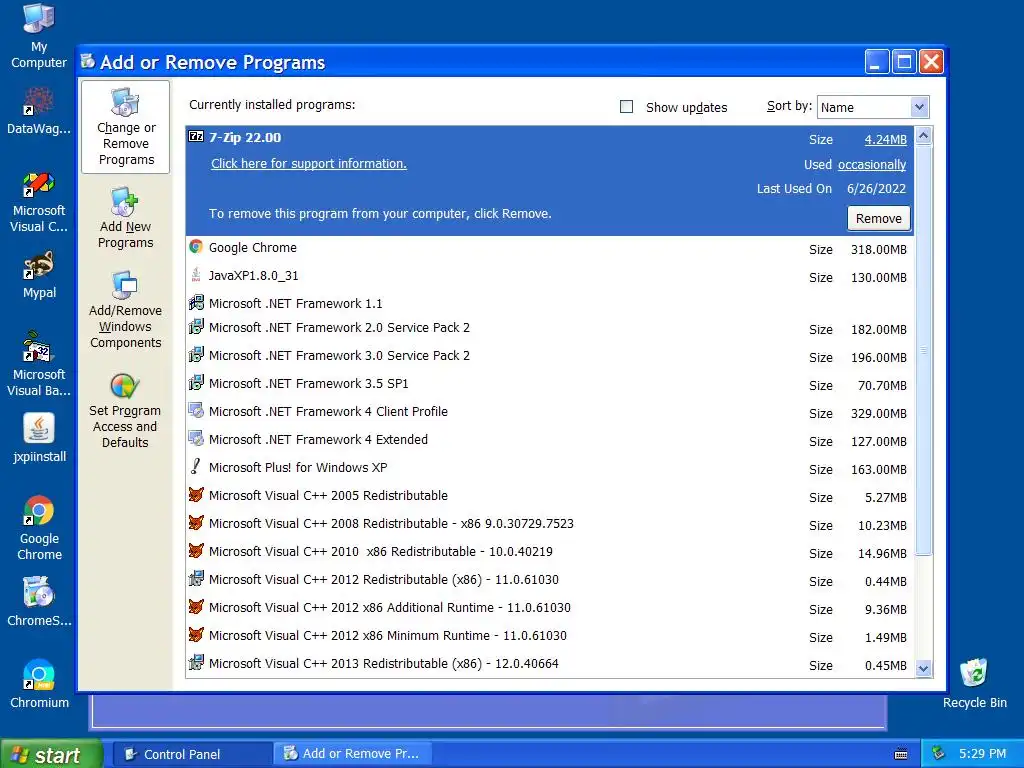Screen dimensions: 1024x768
Task: Open Set Program Access and Defaults
Action: 125,411
